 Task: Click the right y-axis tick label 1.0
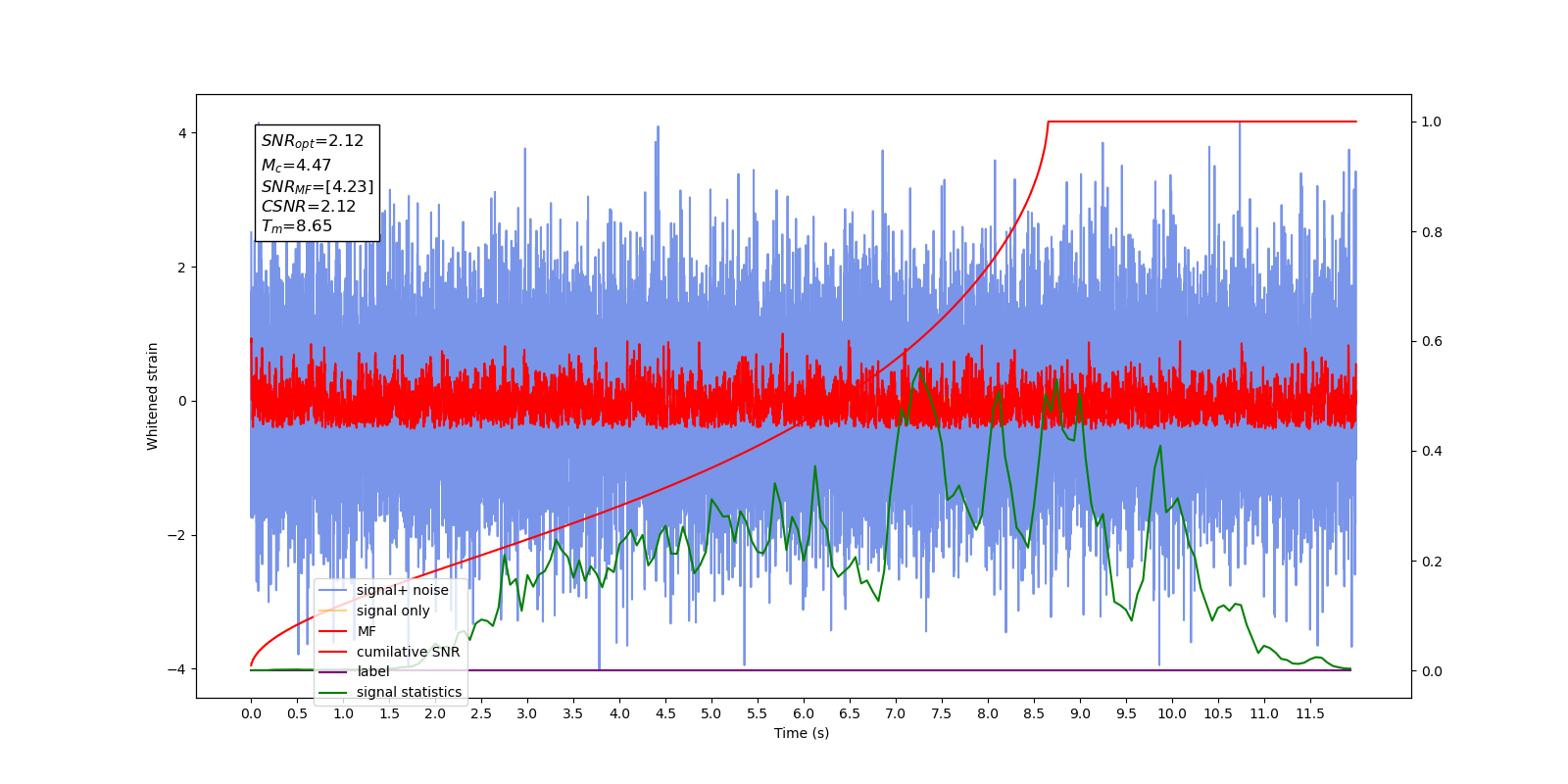pos(1432,122)
